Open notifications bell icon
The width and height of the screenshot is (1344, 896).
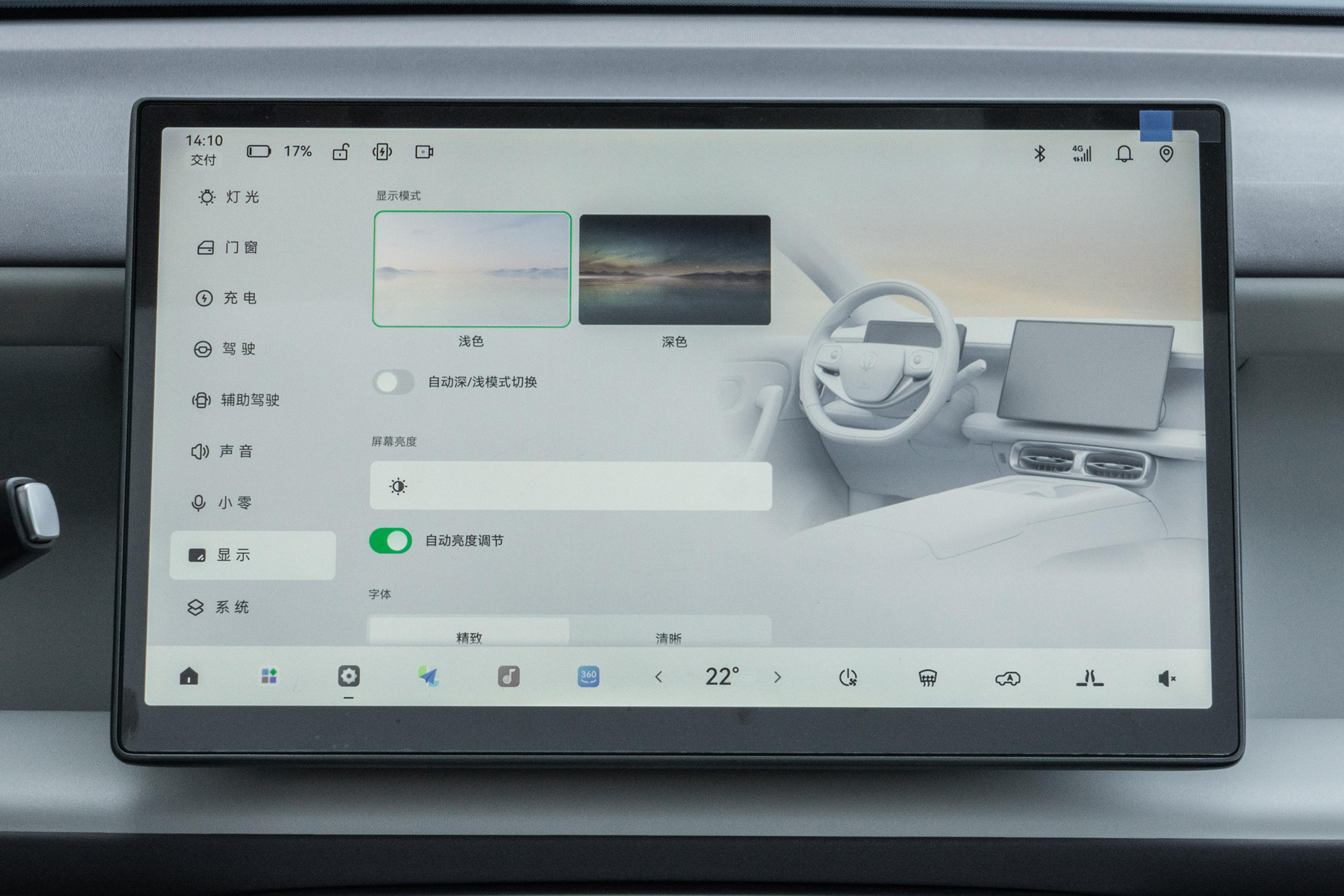[1124, 153]
